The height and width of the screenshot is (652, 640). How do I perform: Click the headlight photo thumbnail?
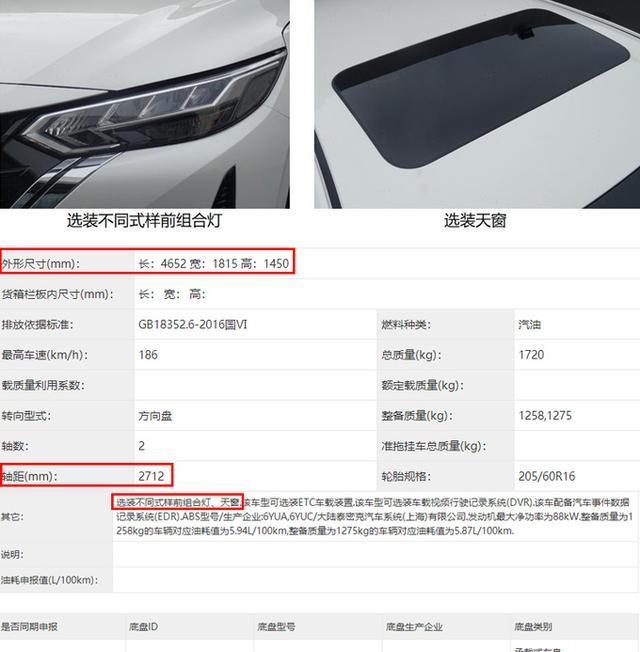[x=145, y=104]
